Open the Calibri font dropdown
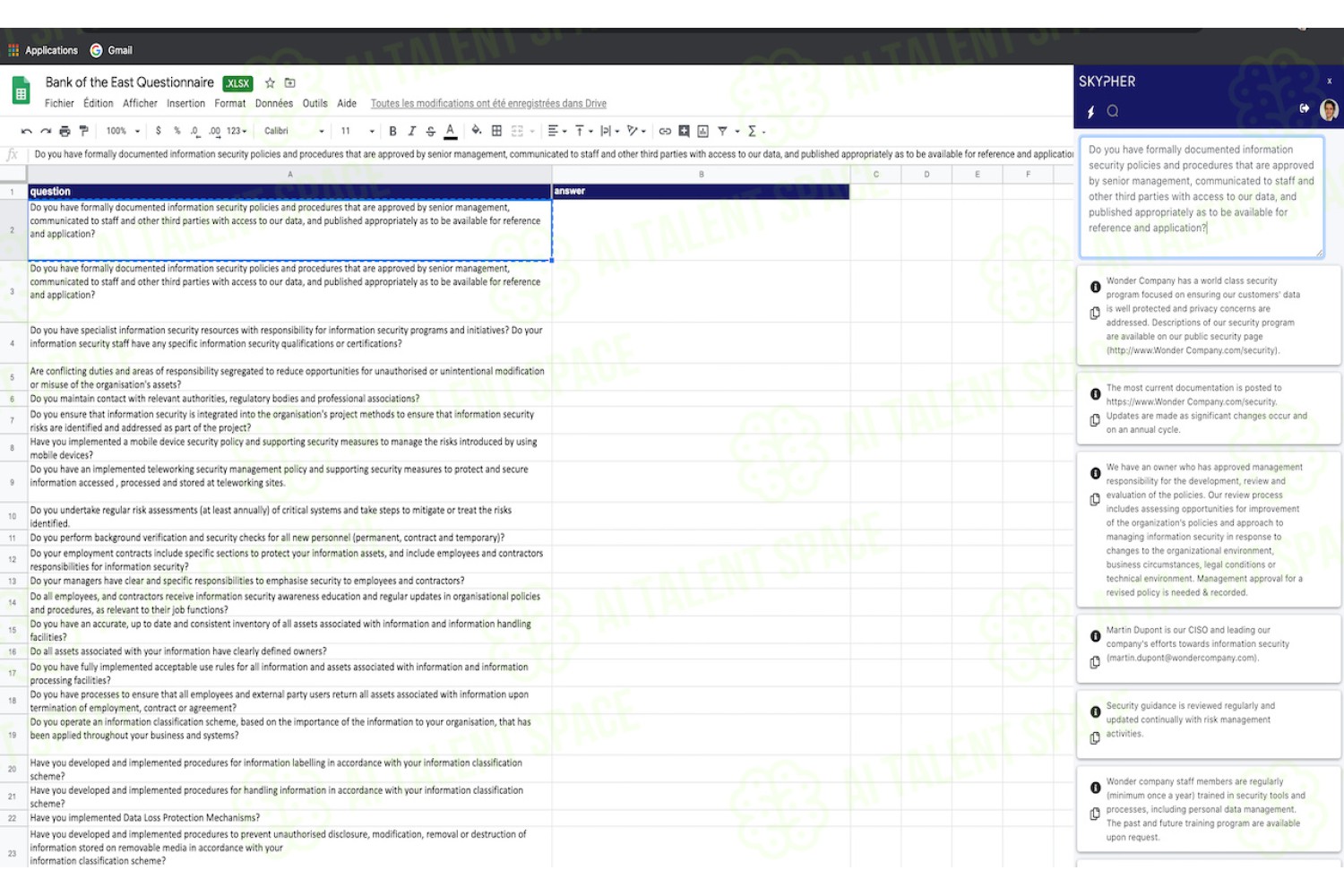Screen dimensions: 1344x896 click(x=294, y=131)
